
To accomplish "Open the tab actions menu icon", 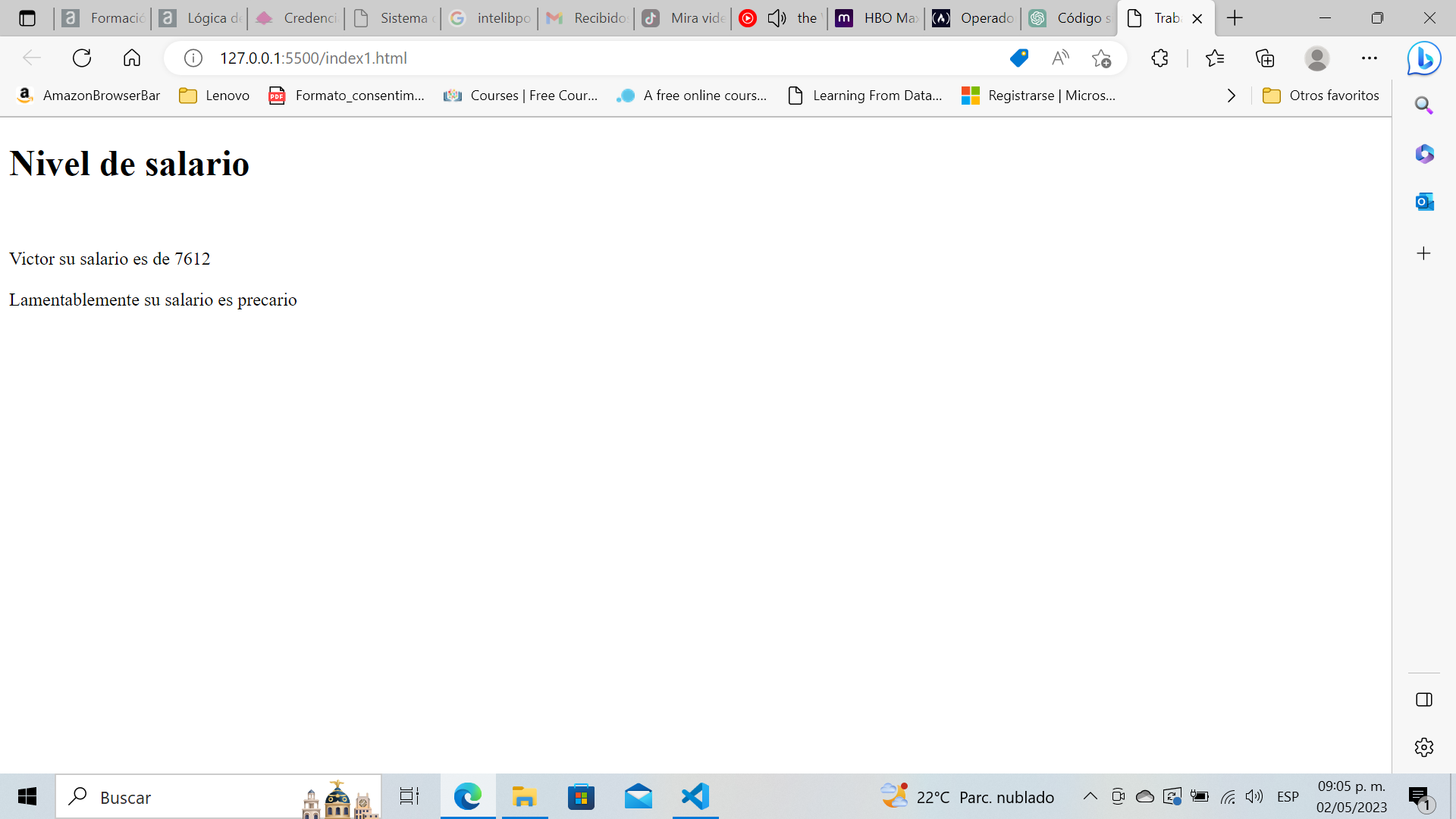I will tap(27, 18).
